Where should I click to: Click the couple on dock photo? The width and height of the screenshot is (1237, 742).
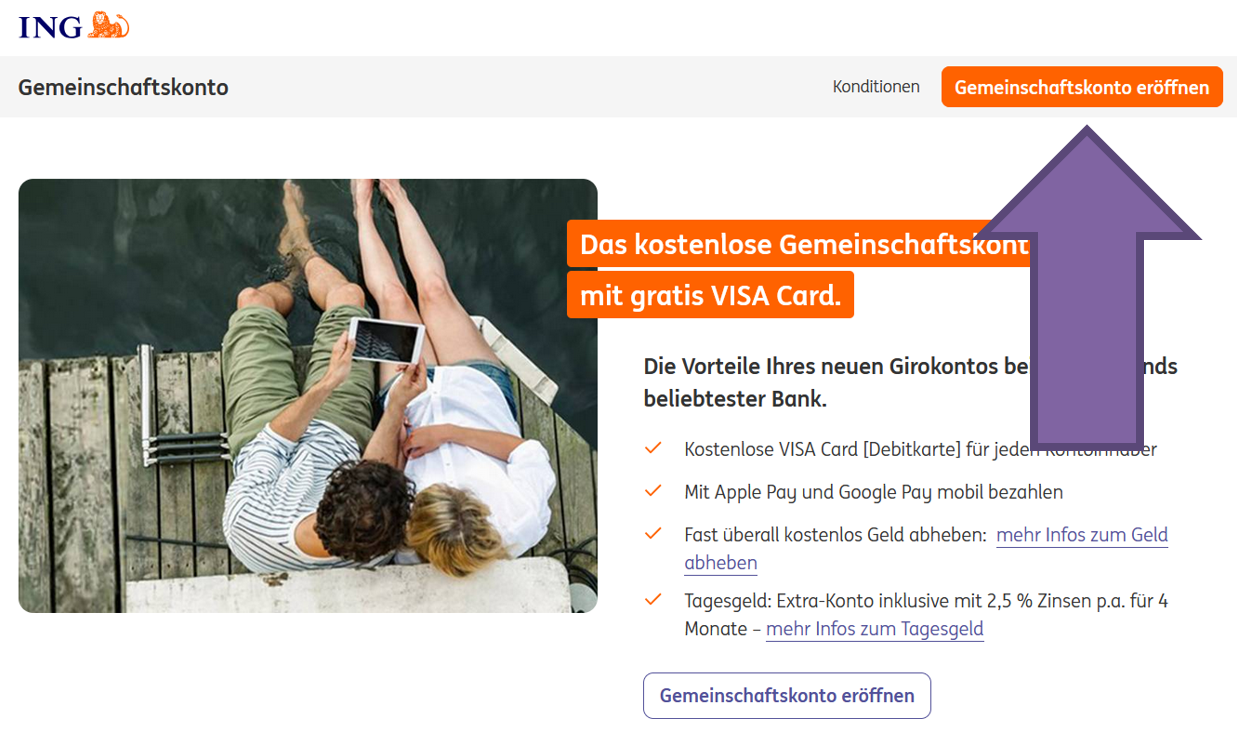(x=308, y=396)
